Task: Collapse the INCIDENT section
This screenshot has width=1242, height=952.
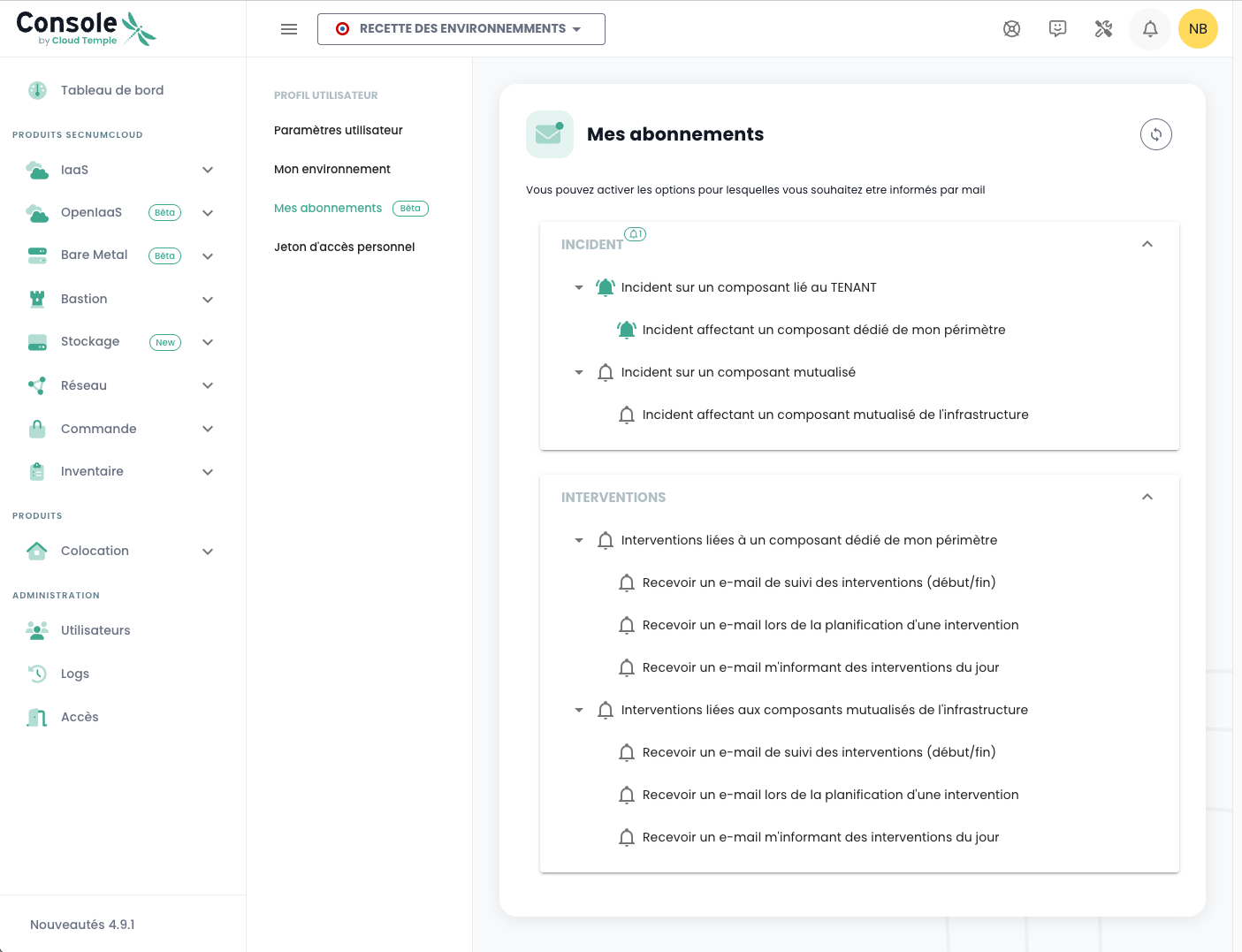Action: point(1147,244)
